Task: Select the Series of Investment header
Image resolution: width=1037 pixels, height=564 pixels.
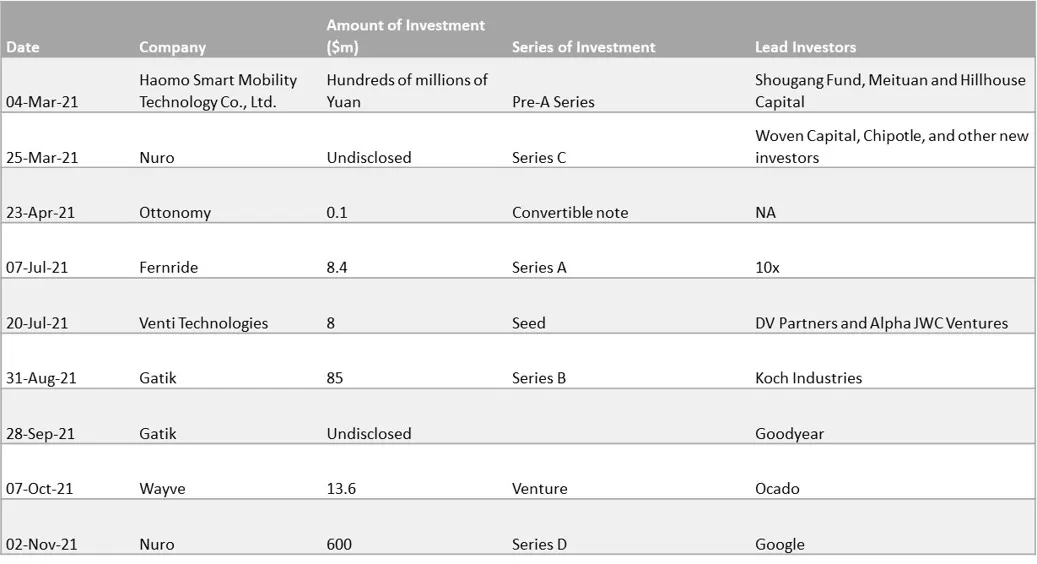Action: coord(583,47)
